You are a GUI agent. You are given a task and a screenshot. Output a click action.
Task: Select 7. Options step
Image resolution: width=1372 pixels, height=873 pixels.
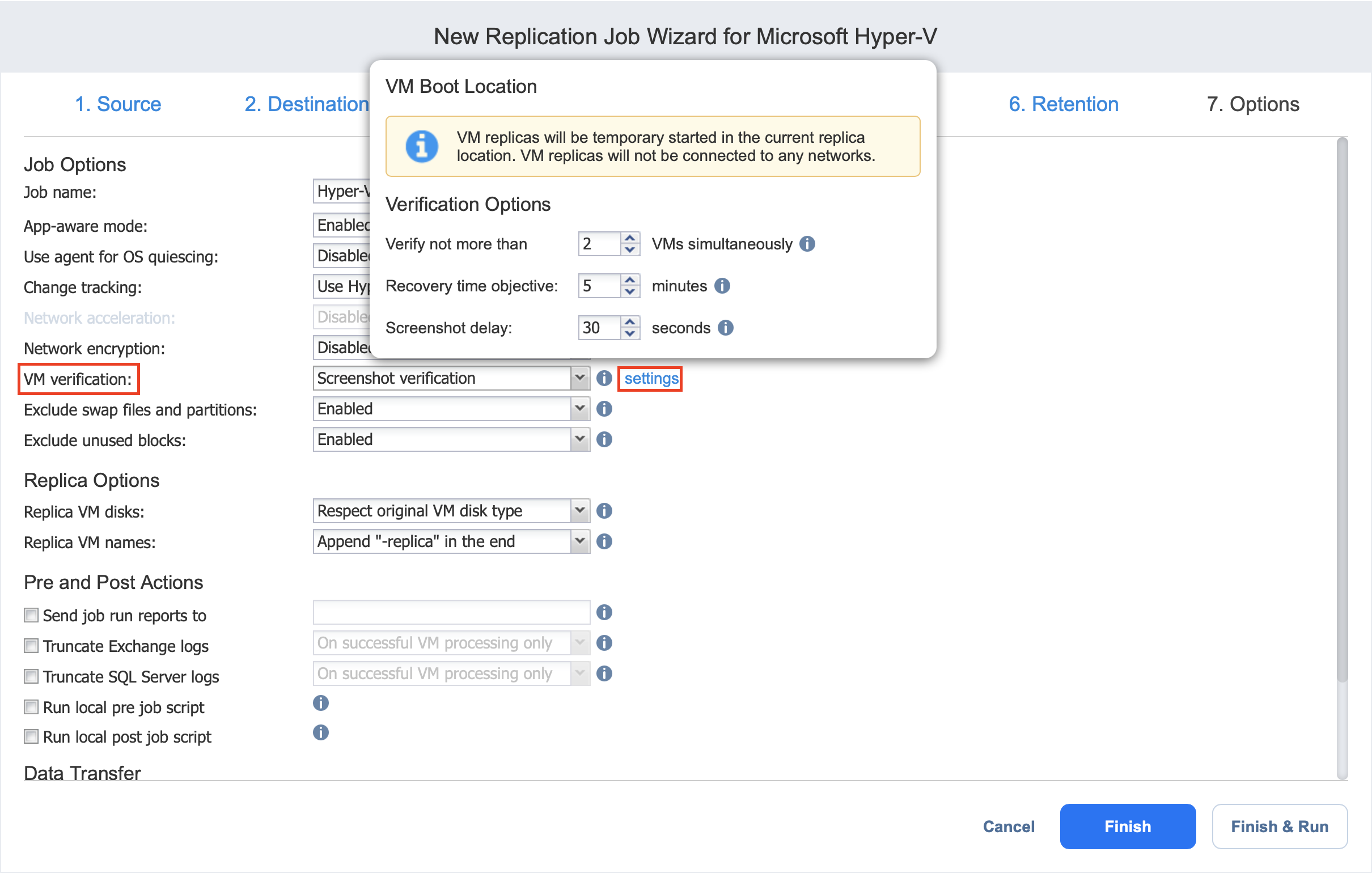pos(1253,104)
